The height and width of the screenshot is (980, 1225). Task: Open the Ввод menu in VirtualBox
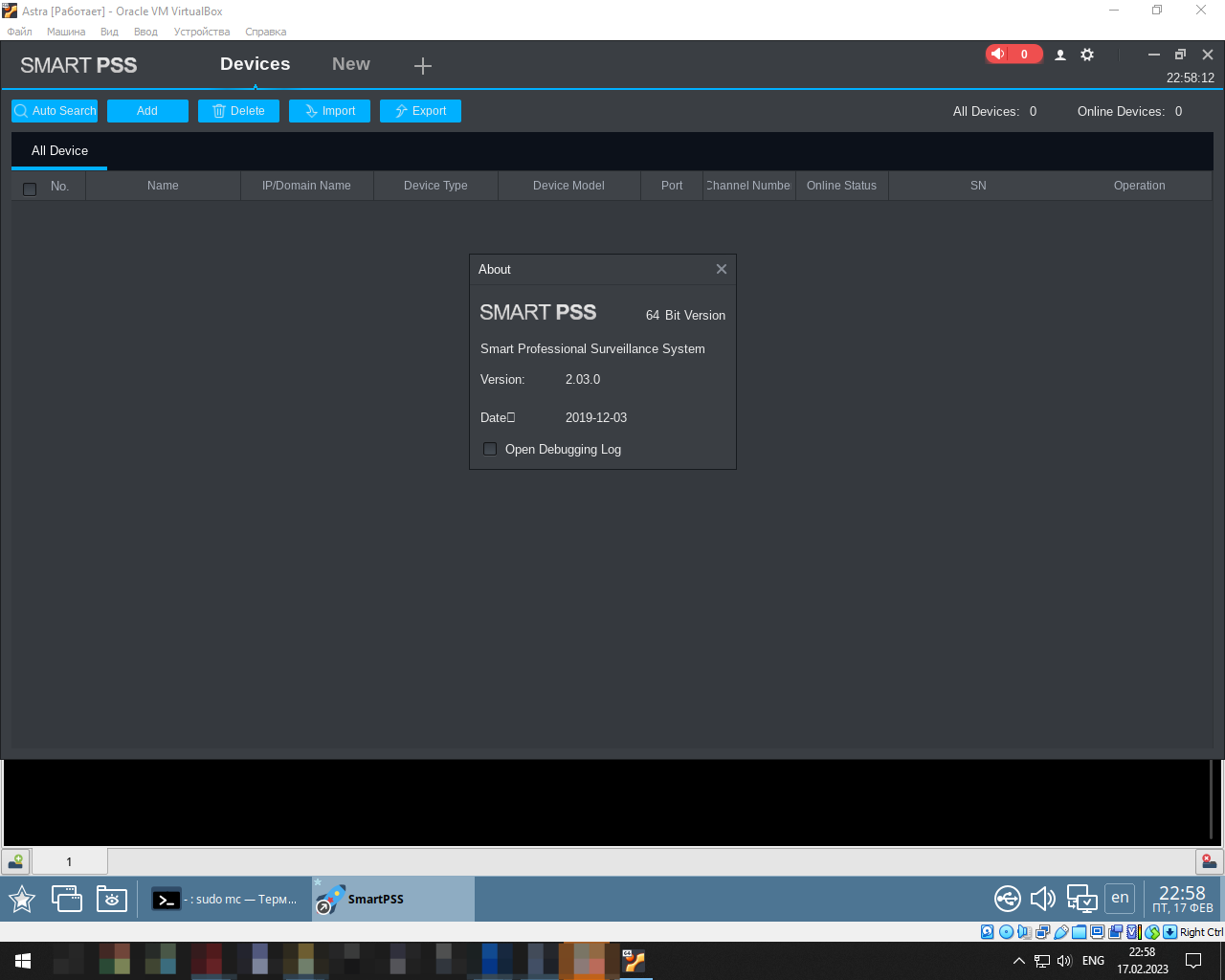[145, 32]
